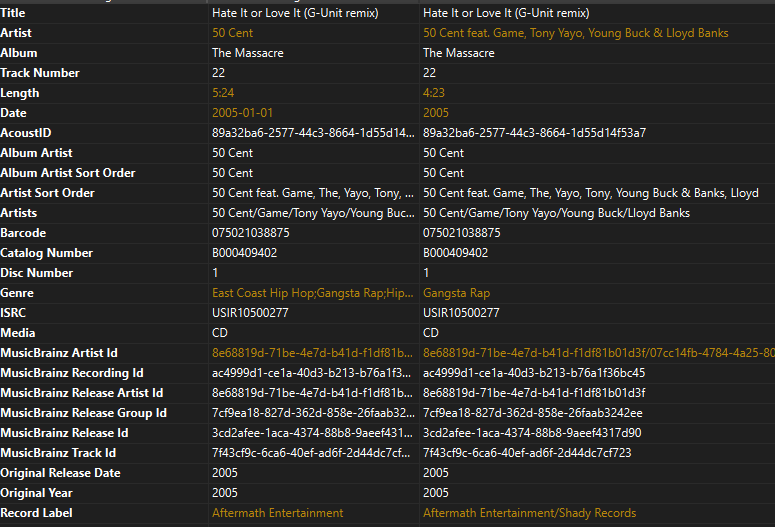Select new value 'Aftermath Entertainment/Shady Records'
The width and height of the screenshot is (775, 527).
pyautogui.click(x=529, y=513)
